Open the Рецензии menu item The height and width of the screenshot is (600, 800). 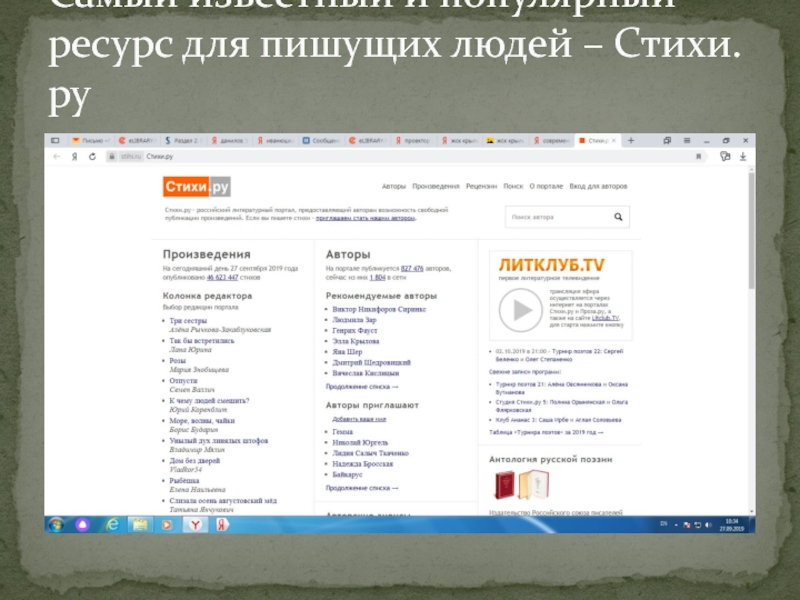tap(481, 186)
